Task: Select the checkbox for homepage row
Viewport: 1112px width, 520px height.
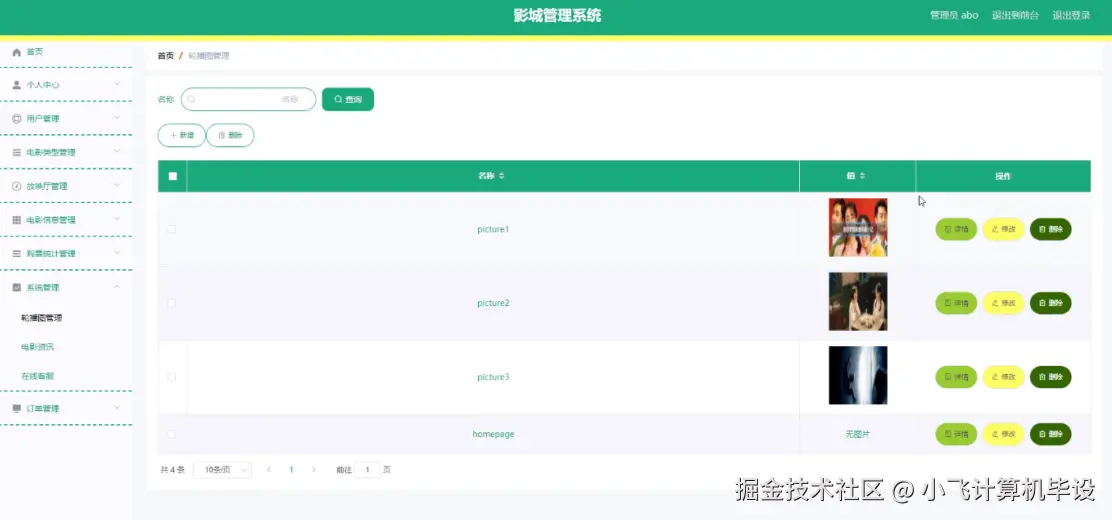Action: [172, 434]
